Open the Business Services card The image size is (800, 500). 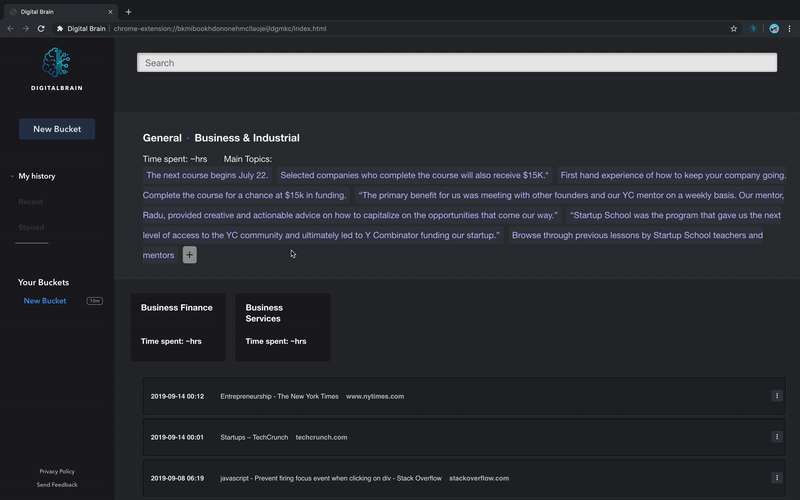(283, 327)
